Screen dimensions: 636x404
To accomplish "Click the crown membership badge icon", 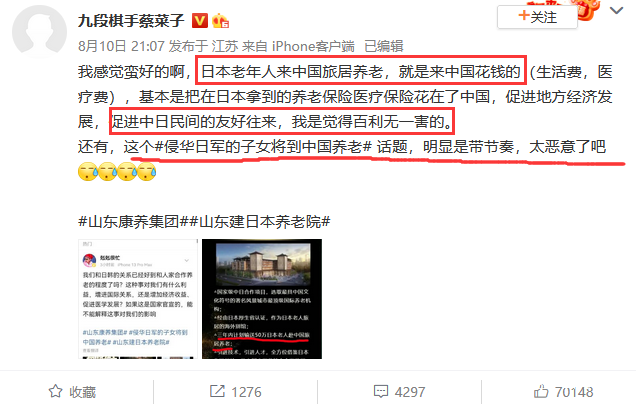I will [221, 20].
